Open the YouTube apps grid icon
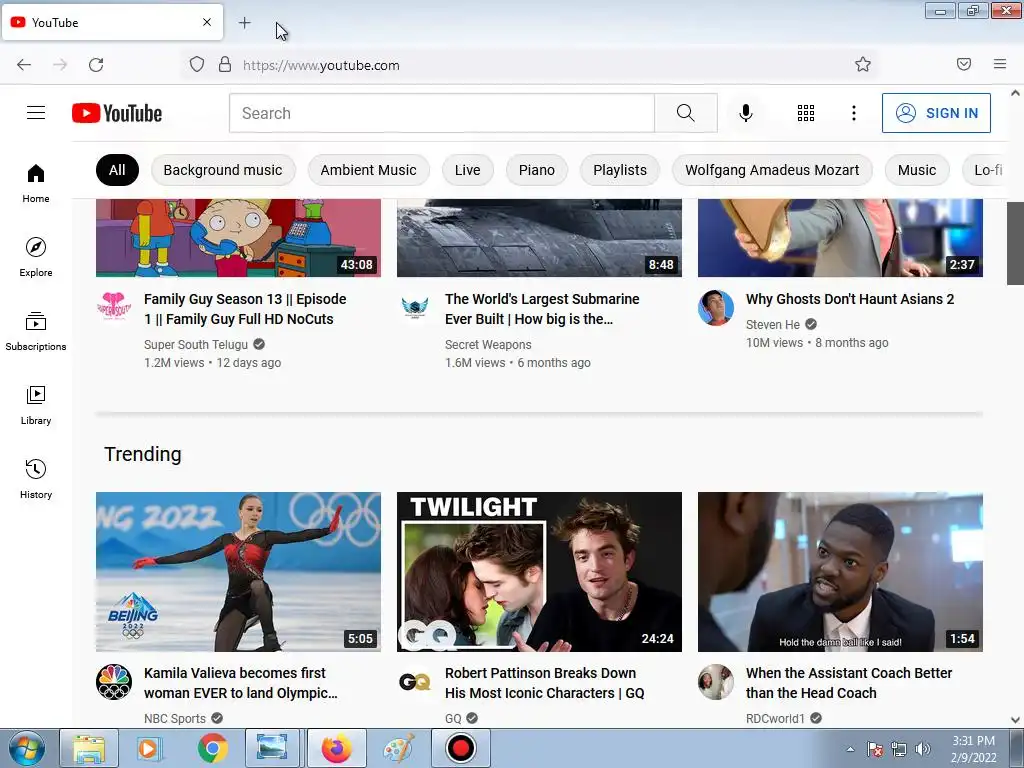 [x=806, y=113]
